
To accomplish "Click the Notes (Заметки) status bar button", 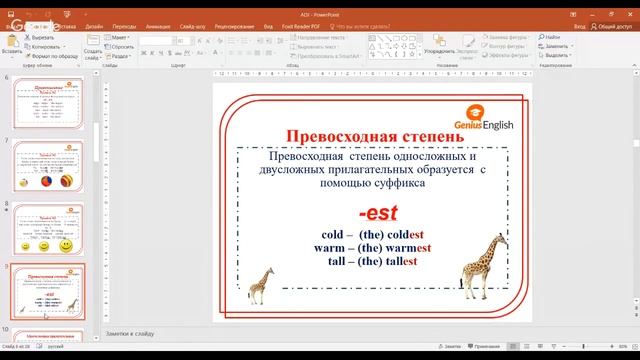I will 449,347.
